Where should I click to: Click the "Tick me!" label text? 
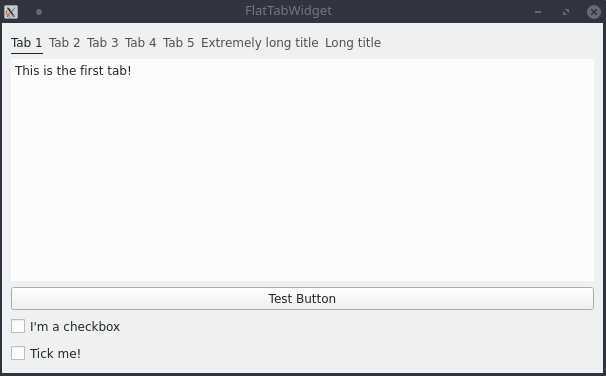(55, 354)
